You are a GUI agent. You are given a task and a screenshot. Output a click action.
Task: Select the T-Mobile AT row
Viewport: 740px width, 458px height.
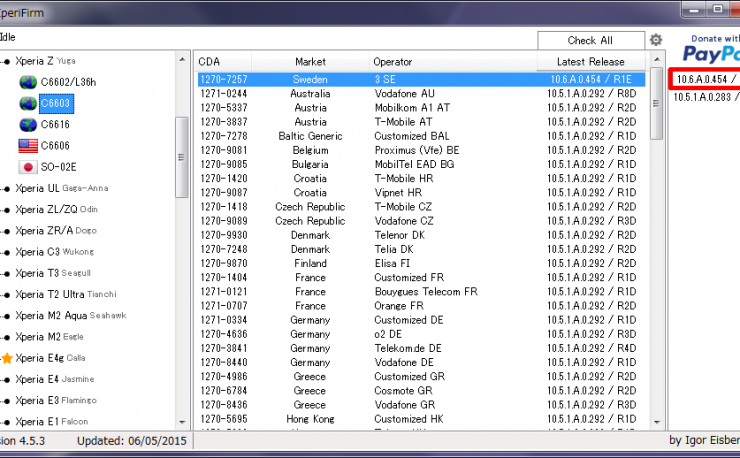click(421, 122)
